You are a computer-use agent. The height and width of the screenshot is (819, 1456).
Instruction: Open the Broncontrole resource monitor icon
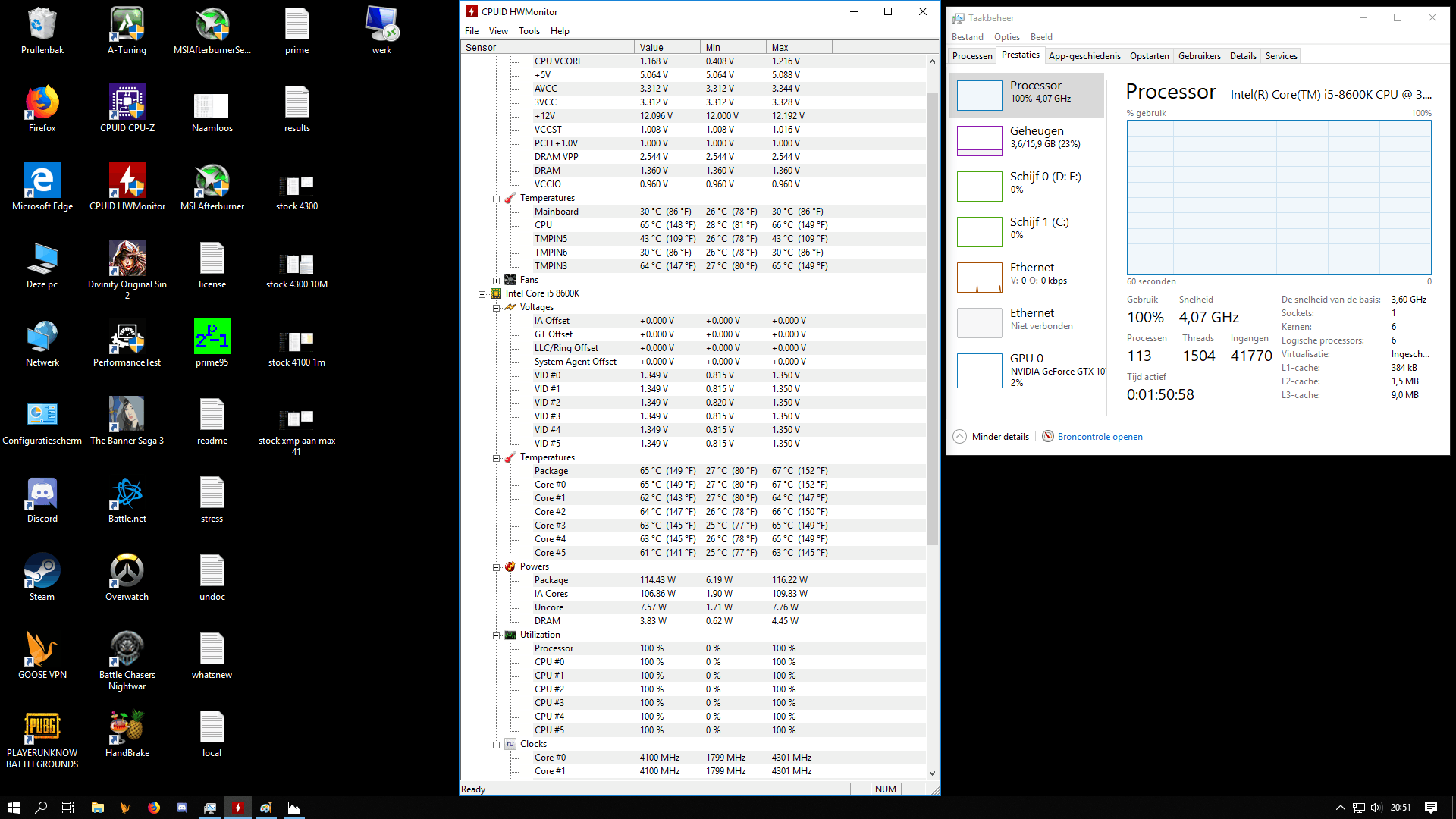(1047, 436)
